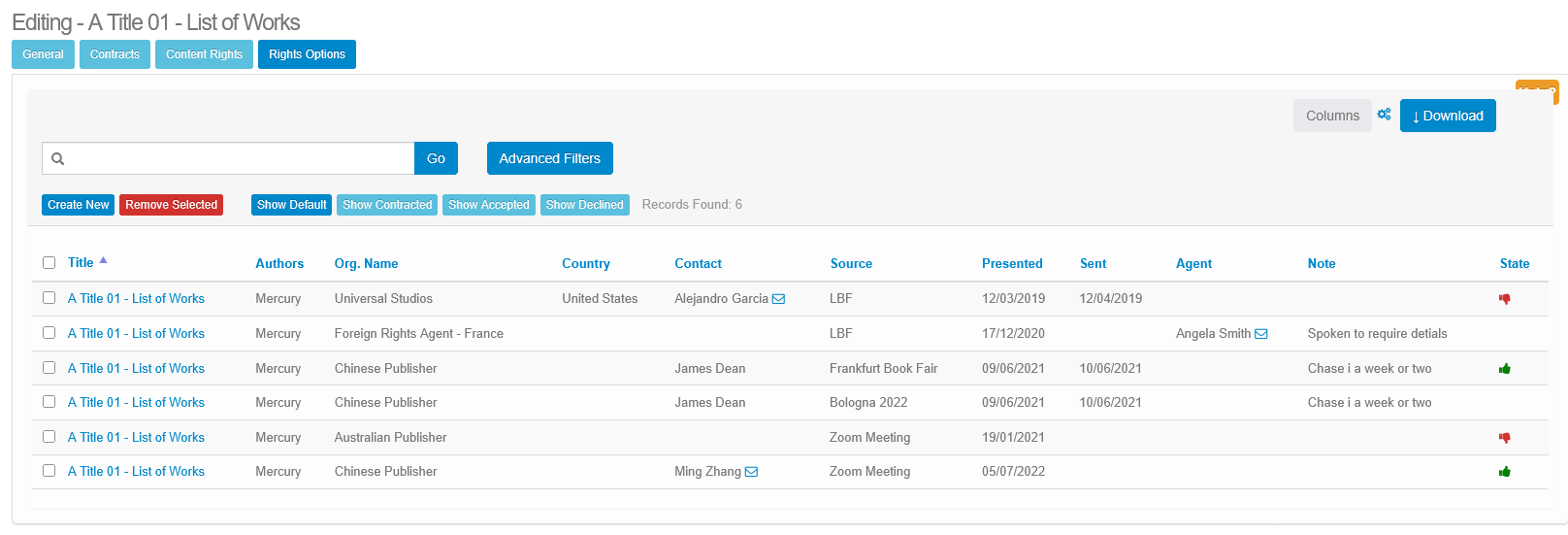Sort by the Note column header

[1322, 263]
